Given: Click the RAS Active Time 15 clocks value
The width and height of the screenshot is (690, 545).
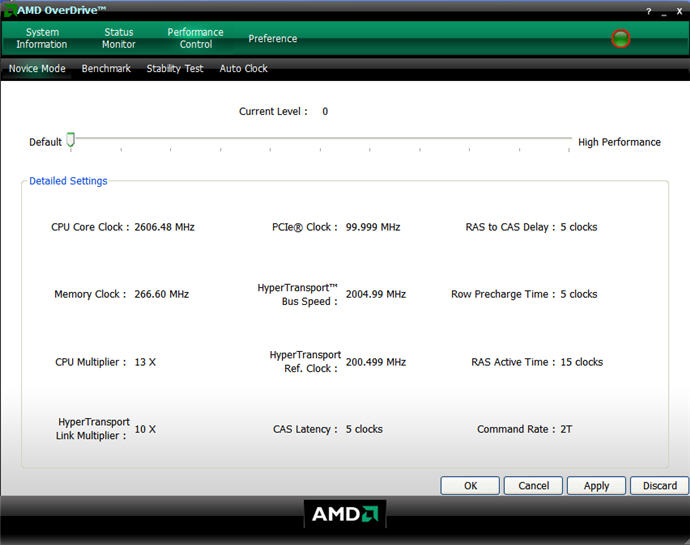Looking at the screenshot, I should click(581, 362).
